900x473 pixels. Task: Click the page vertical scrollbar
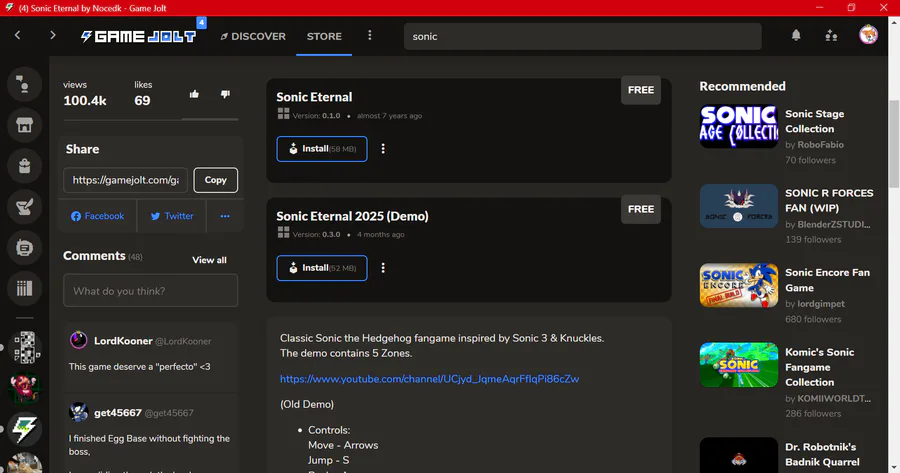[x=894, y=144]
